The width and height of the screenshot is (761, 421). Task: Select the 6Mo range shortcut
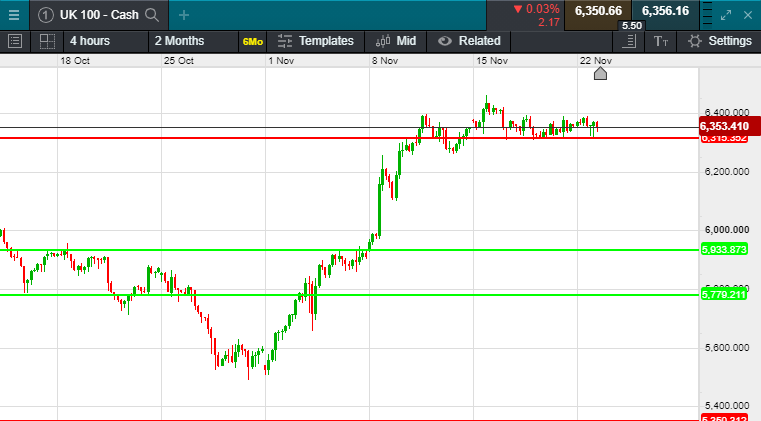252,42
